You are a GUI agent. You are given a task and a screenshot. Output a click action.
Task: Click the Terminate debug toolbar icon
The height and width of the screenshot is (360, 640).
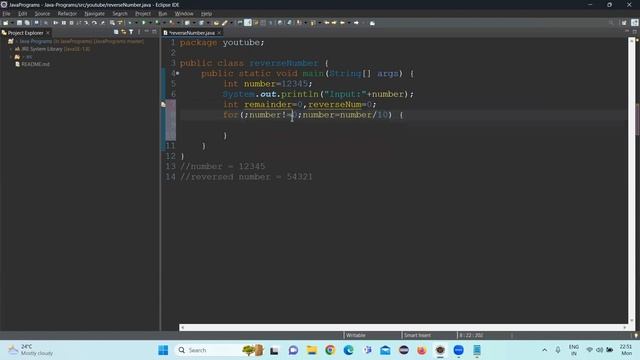click(71, 23)
